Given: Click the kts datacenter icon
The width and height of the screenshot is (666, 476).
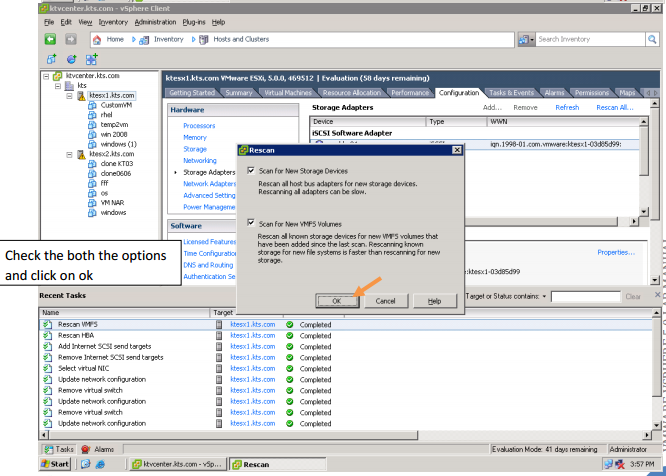Looking at the screenshot, I should click(x=69, y=86).
